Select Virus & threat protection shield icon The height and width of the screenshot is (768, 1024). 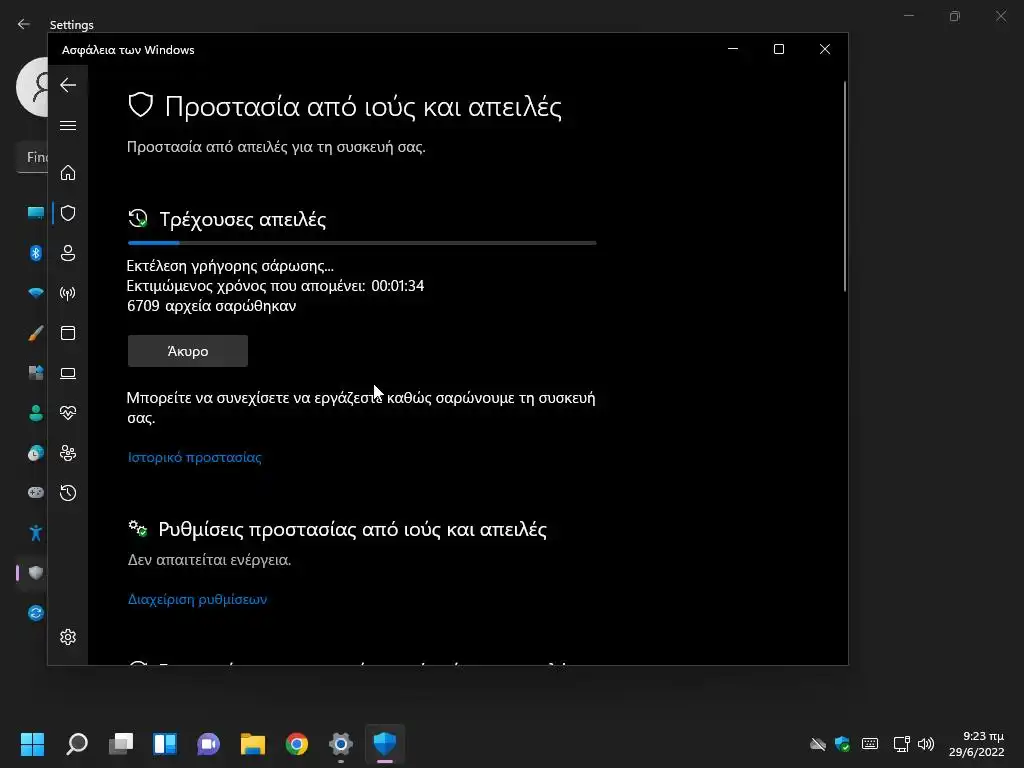pyautogui.click(x=68, y=213)
